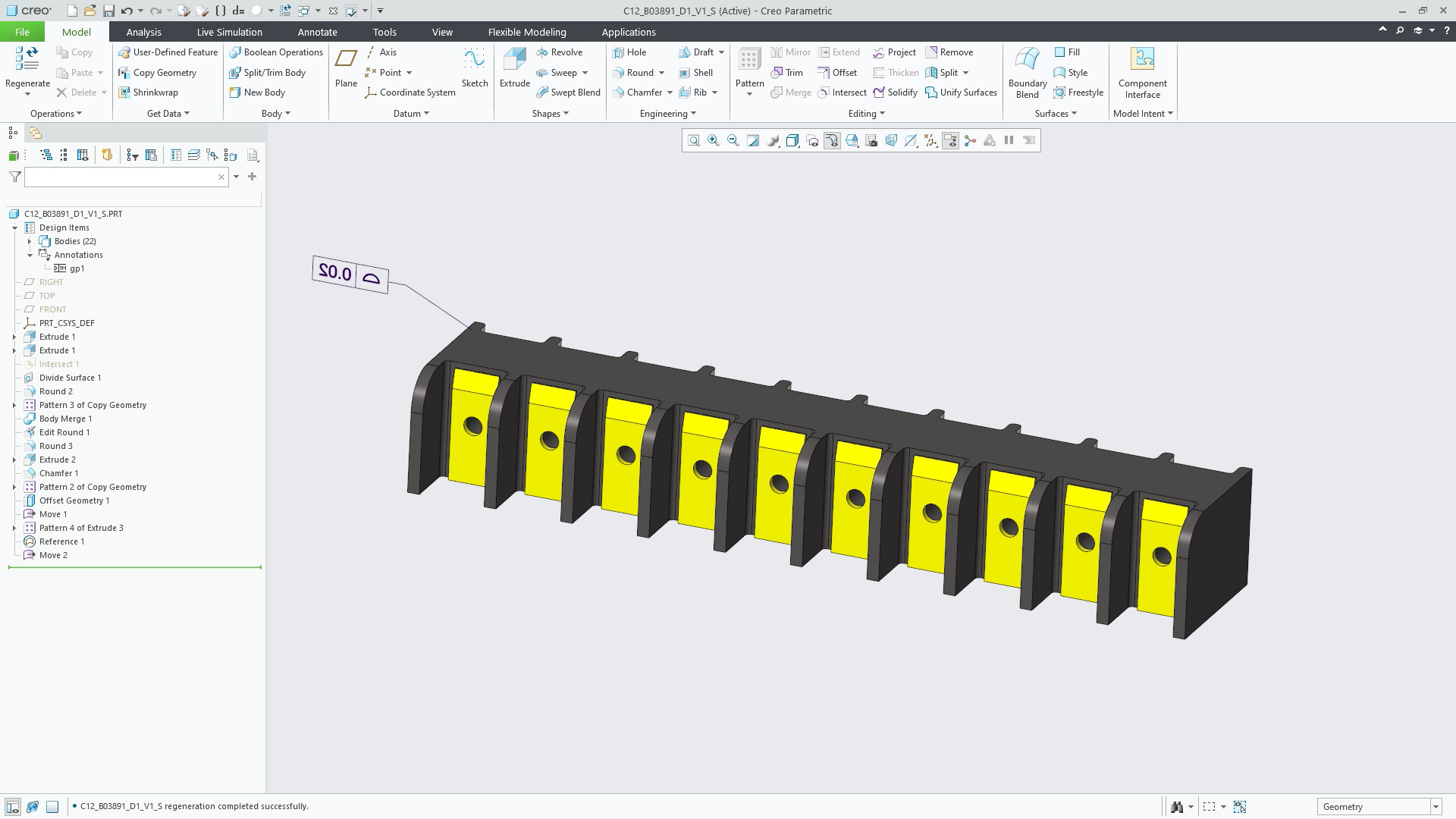Click the New Body button

[x=257, y=93]
